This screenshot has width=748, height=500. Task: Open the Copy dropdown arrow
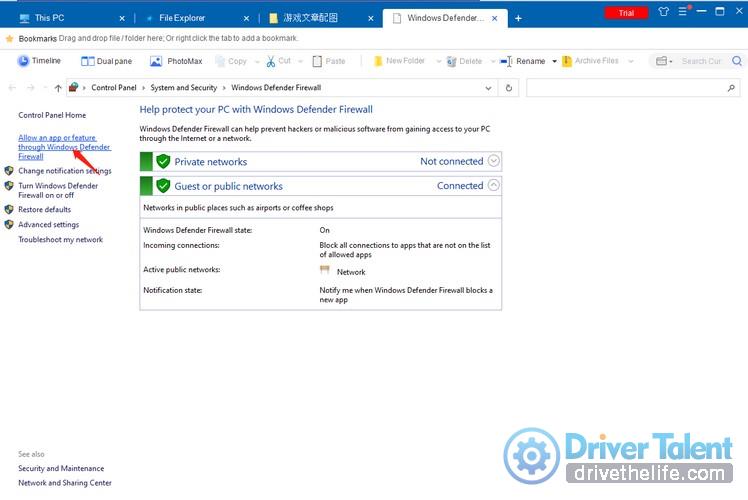[x=257, y=62]
